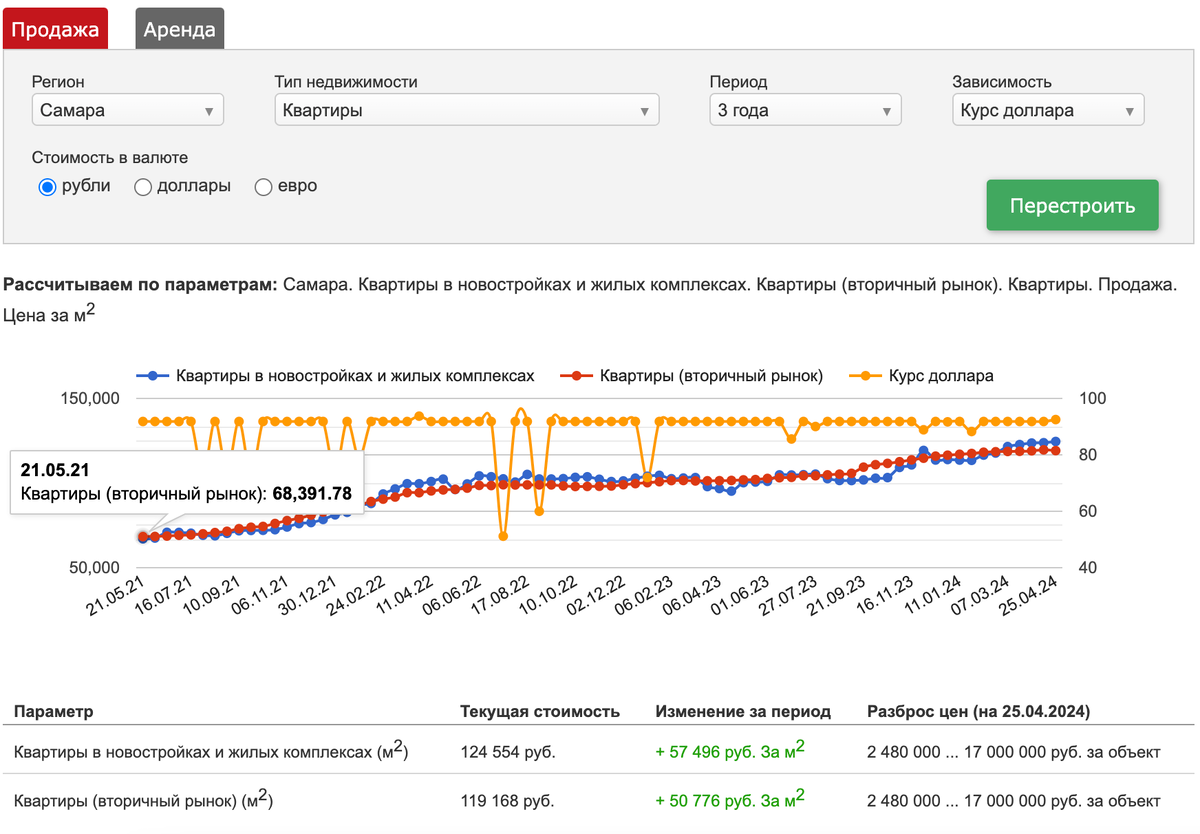This screenshot has height=834, width=1200.
Task: Click the Разброс цен (на 25.04.2024) header
Action: tap(978, 712)
